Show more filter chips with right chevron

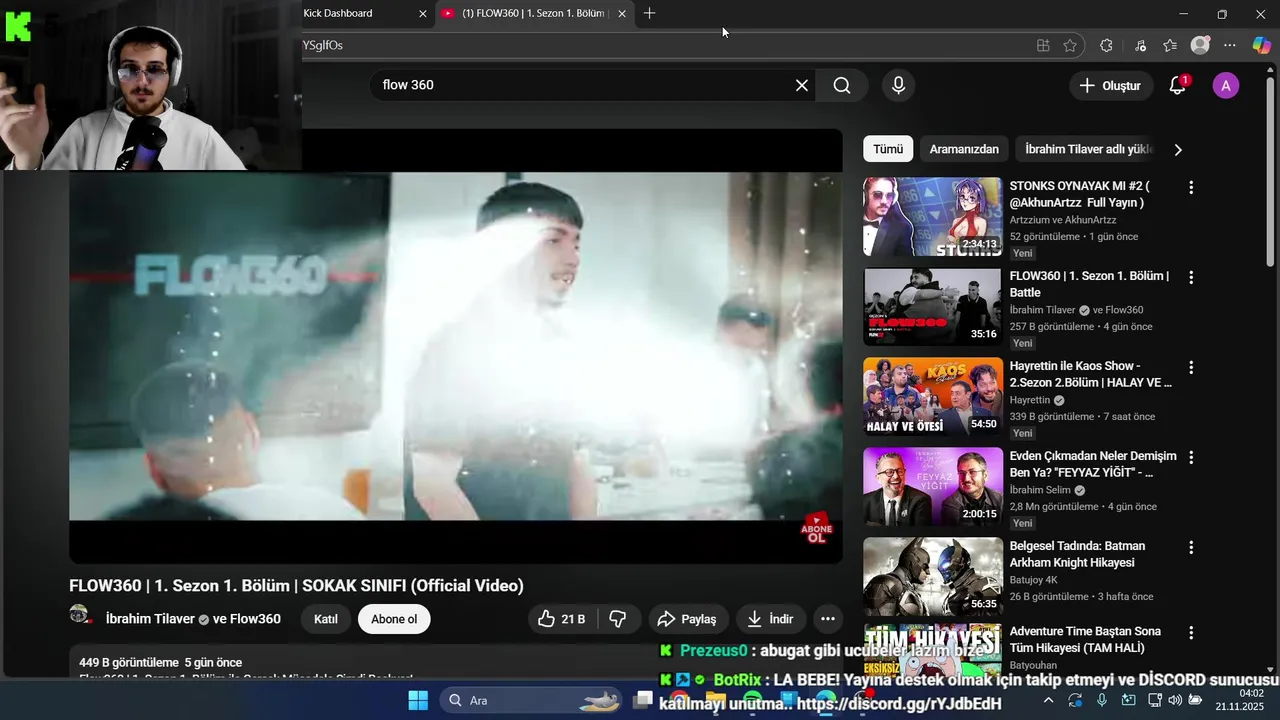coord(1178,149)
